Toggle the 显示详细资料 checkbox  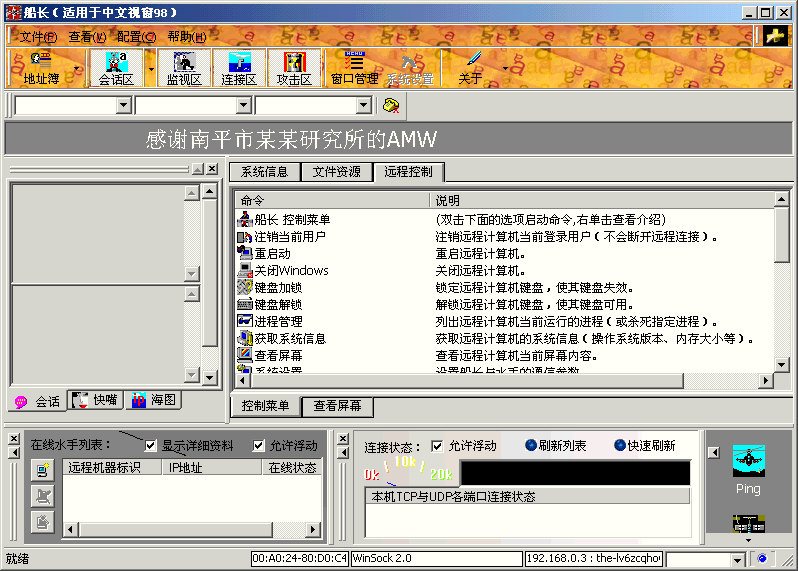(x=151, y=446)
